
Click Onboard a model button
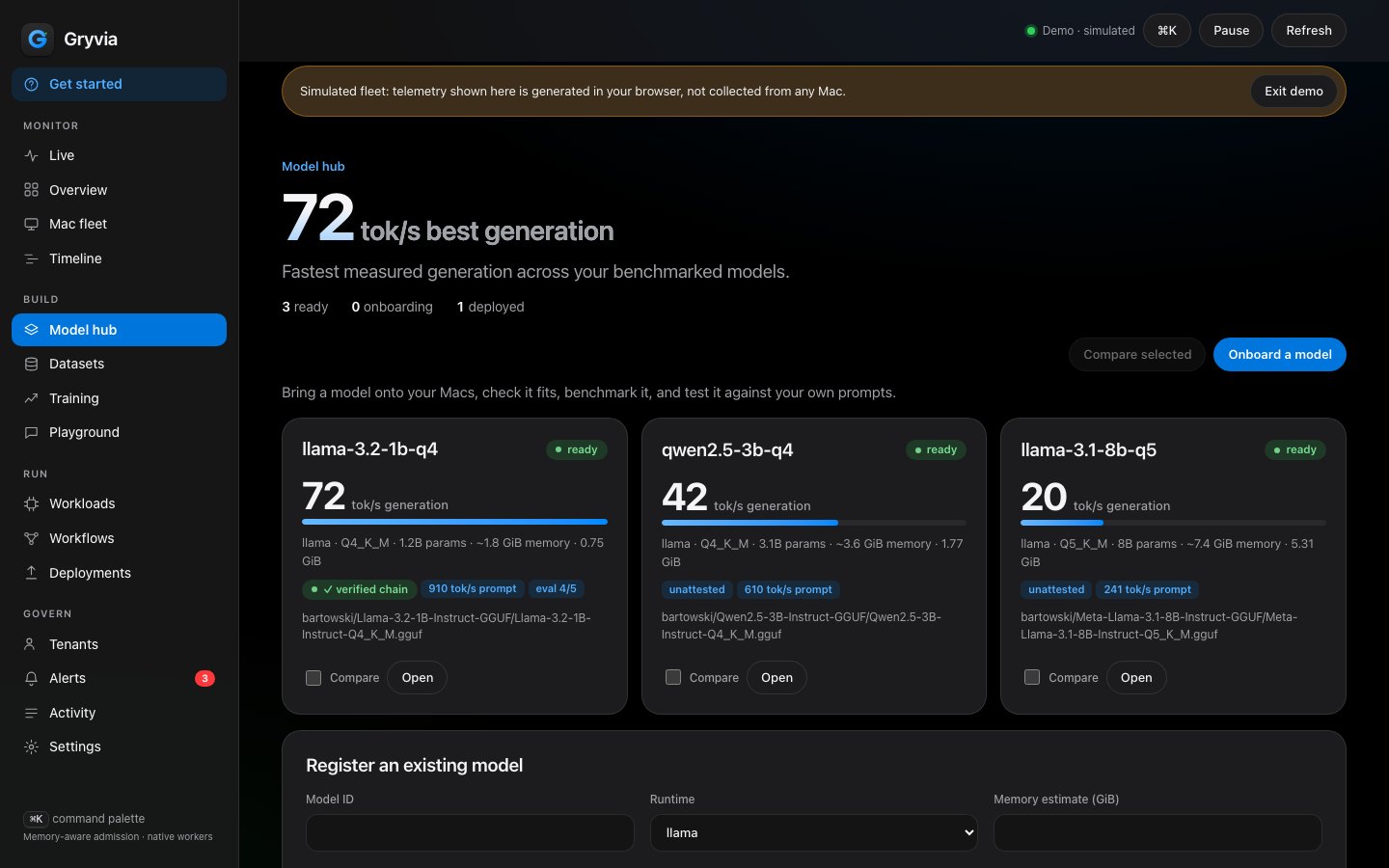1279,354
